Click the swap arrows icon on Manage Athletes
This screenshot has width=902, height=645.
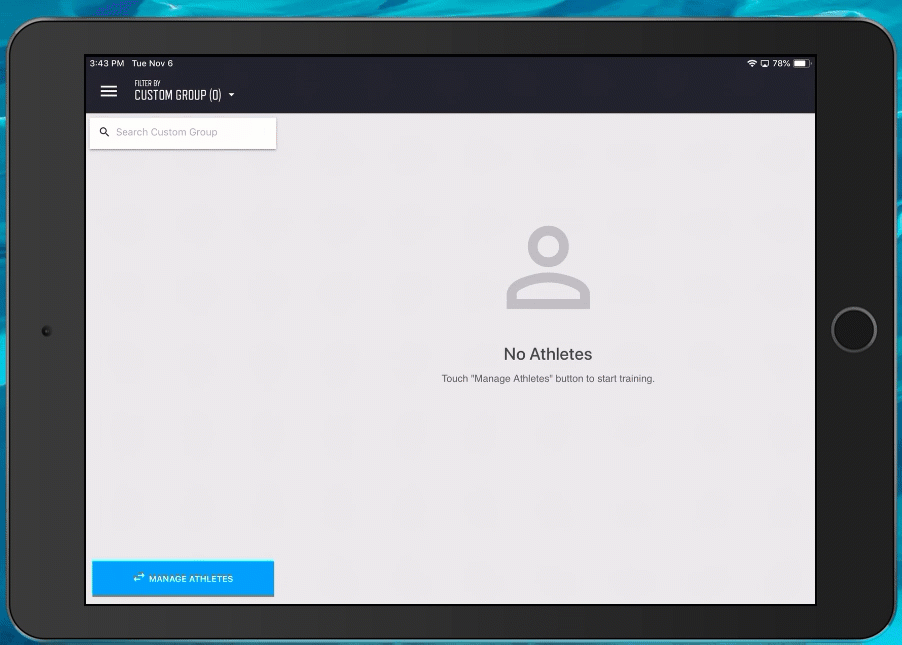coord(139,577)
